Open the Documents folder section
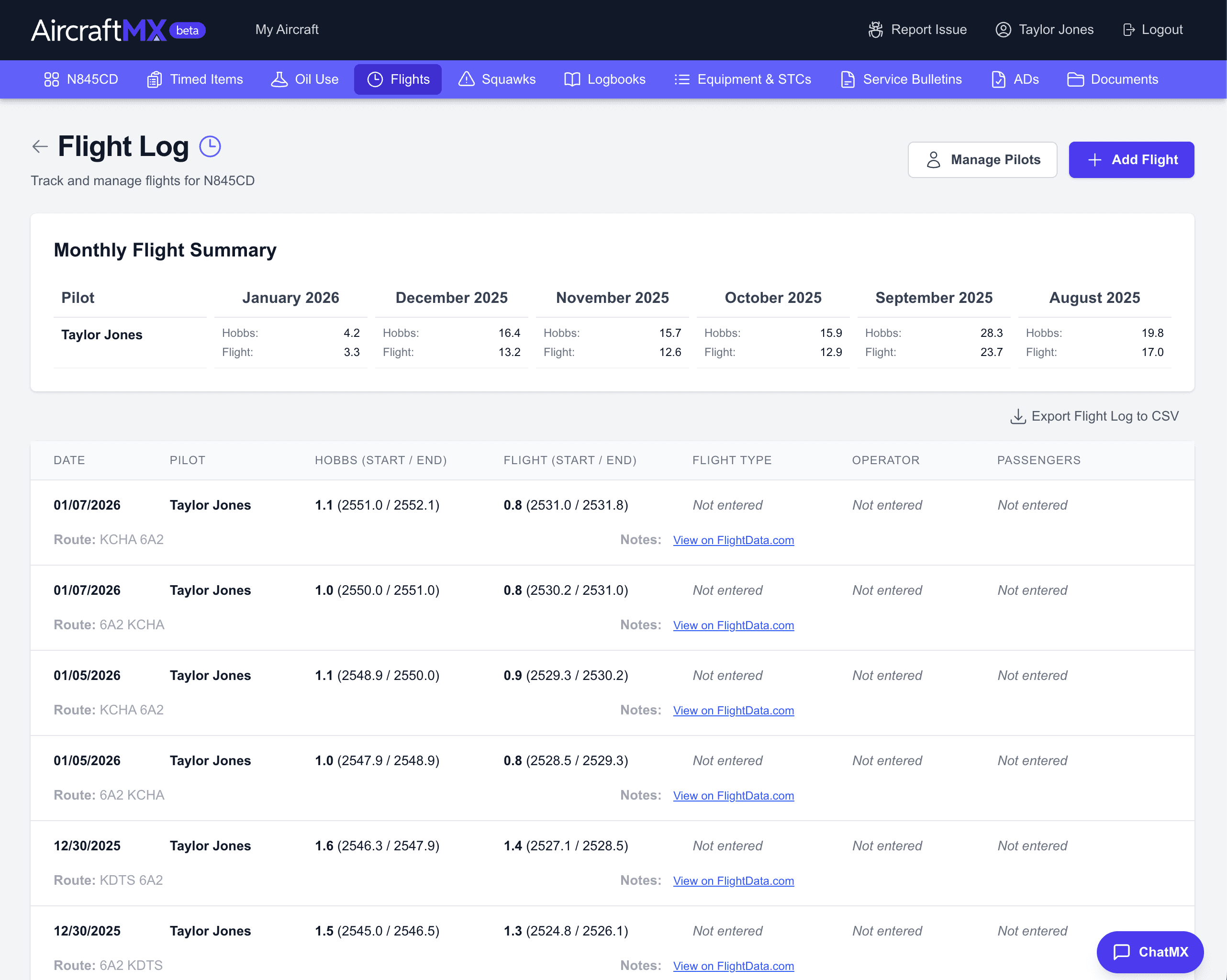 coord(1112,79)
